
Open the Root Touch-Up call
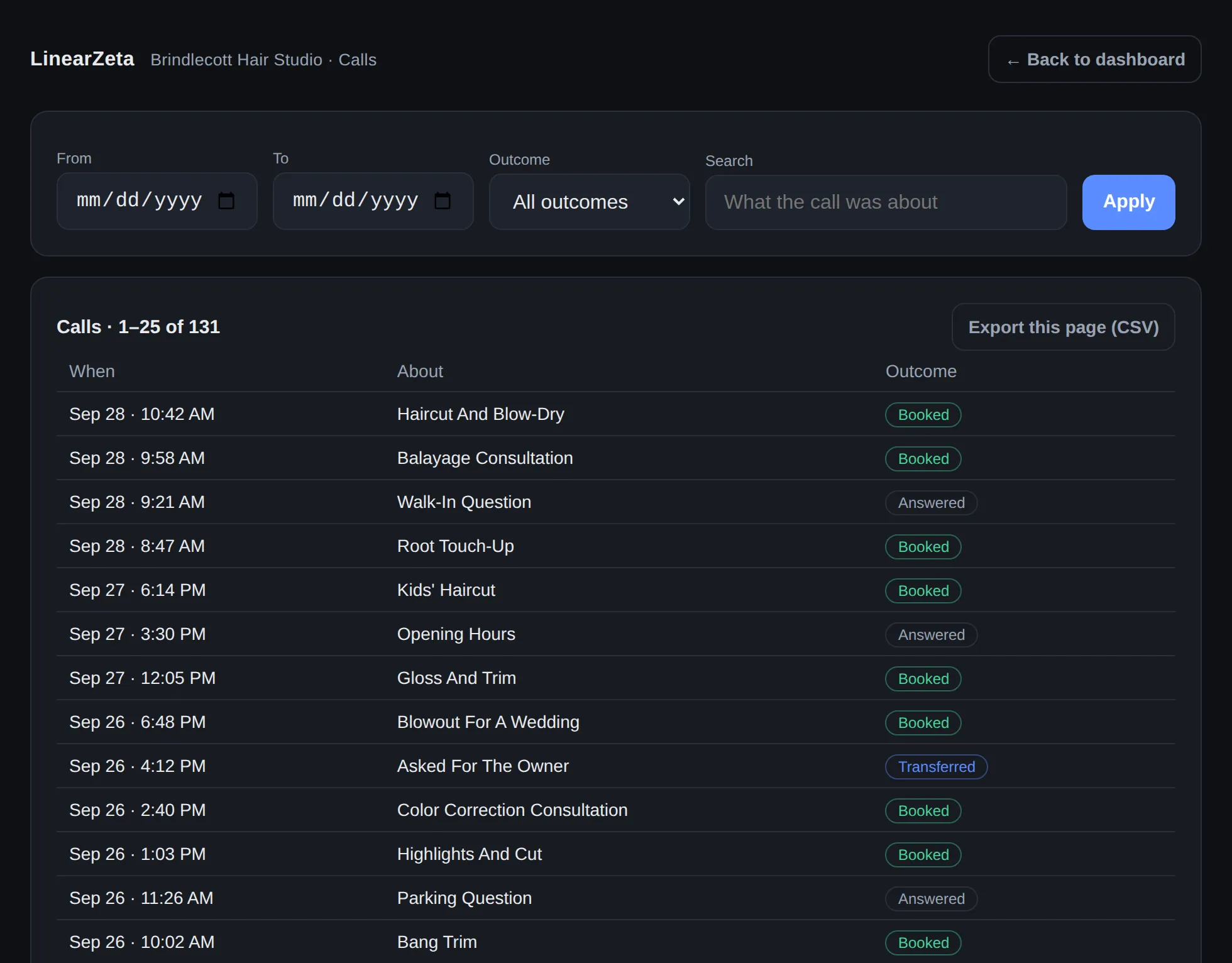615,546
